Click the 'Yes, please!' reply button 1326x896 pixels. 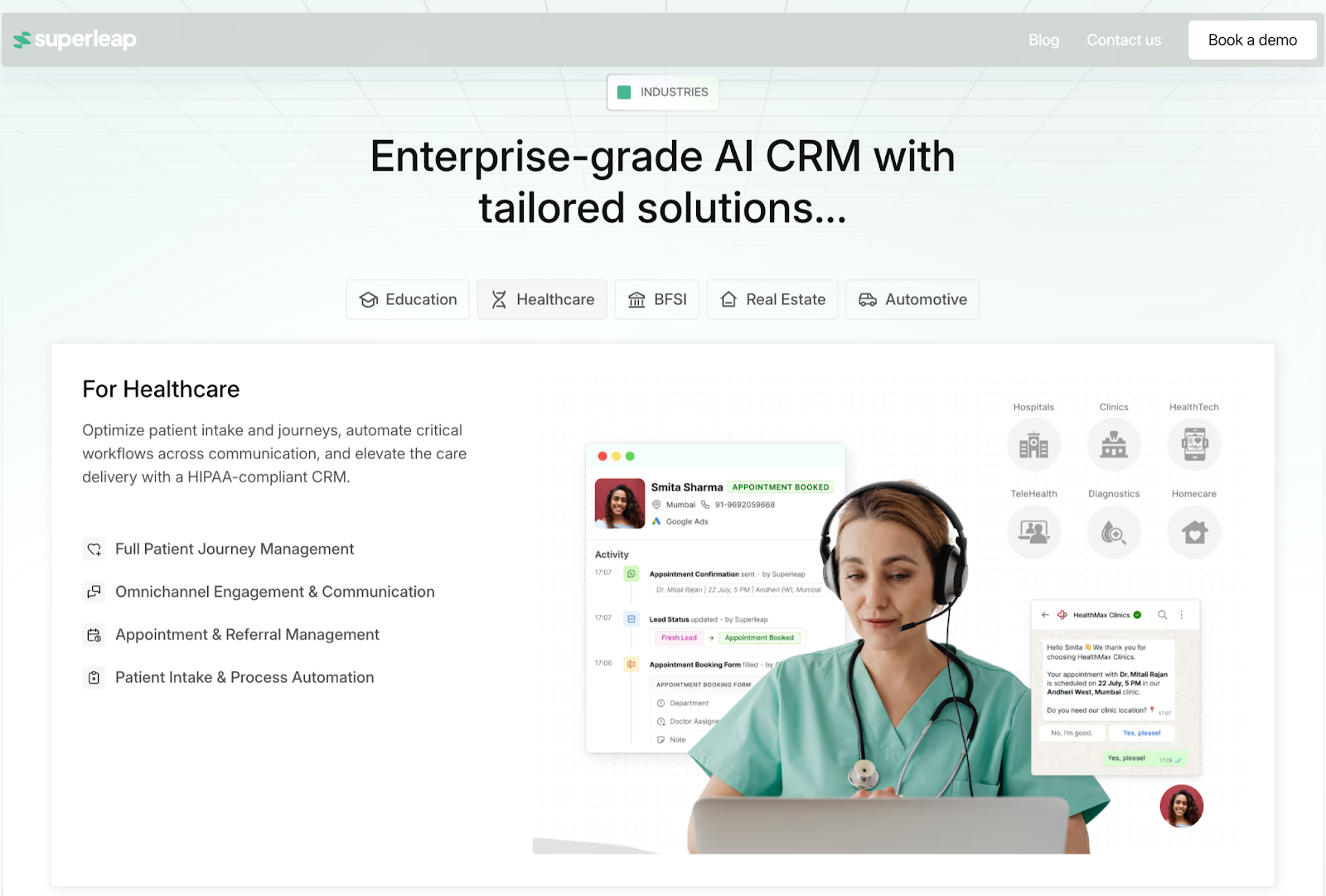pyautogui.click(x=1142, y=733)
